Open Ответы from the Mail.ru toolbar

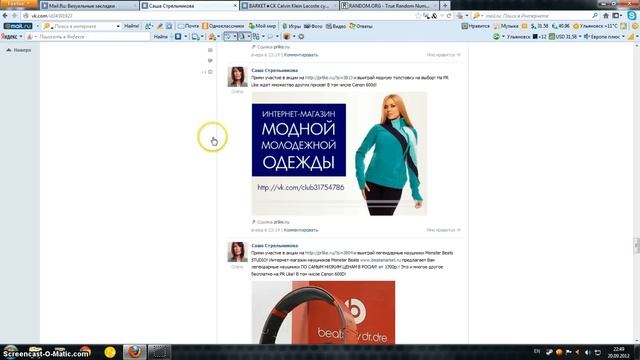click(x=361, y=26)
